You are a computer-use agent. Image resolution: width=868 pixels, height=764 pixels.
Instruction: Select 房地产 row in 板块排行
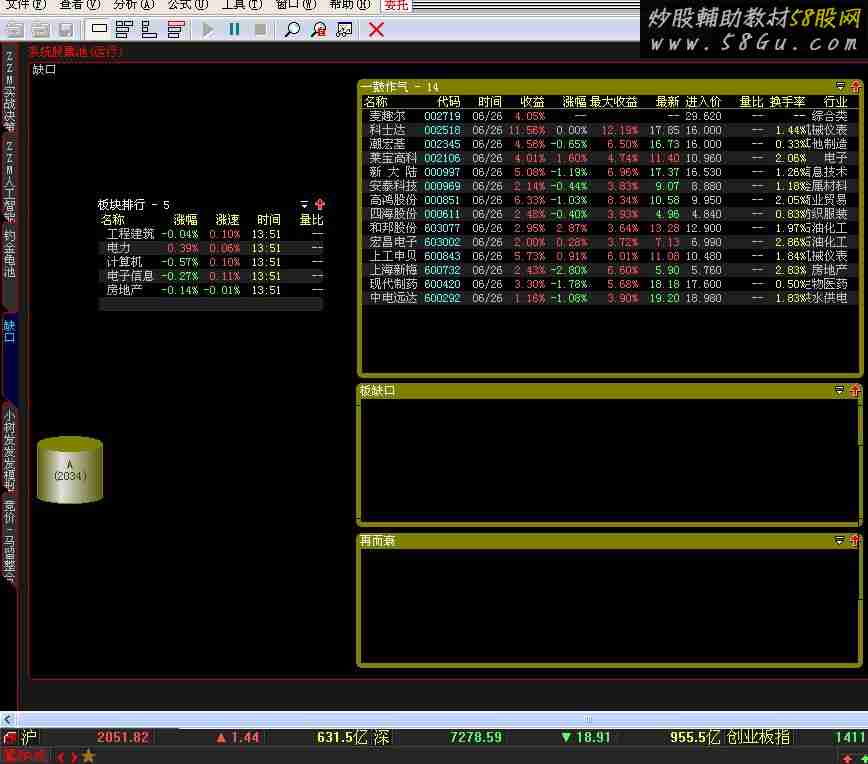pyautogui.click(x=211, y=290)
